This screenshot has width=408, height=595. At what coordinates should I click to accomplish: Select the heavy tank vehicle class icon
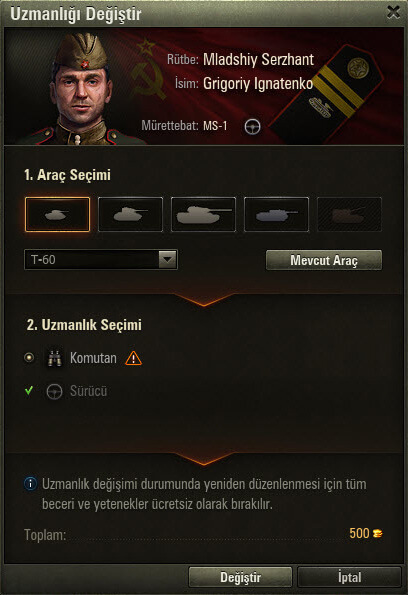pos(203,214)
